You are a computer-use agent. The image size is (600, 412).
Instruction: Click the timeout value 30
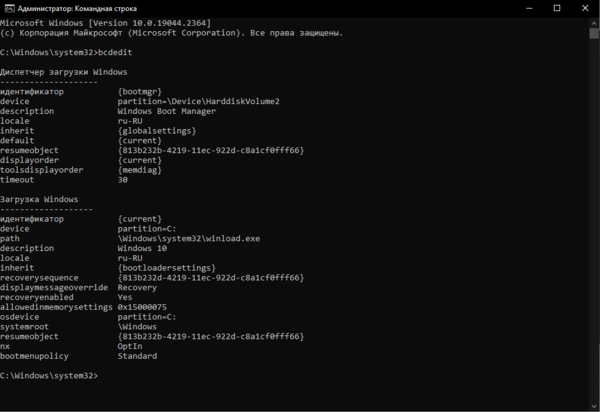(x=122, y=179)
